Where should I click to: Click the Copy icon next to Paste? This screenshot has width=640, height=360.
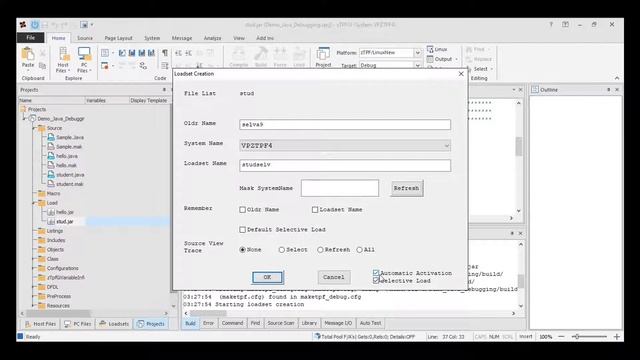(42, 65)
